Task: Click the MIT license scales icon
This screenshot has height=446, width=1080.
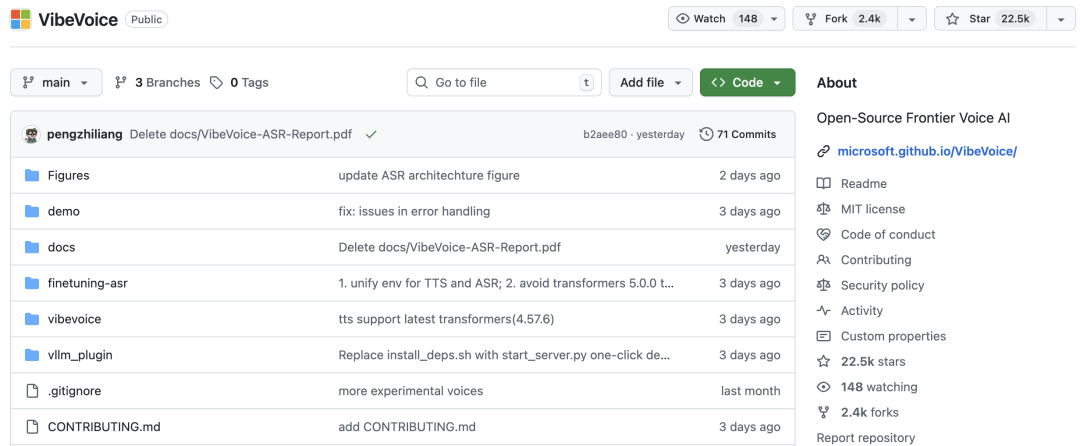Action: click(x=823, y=209)
